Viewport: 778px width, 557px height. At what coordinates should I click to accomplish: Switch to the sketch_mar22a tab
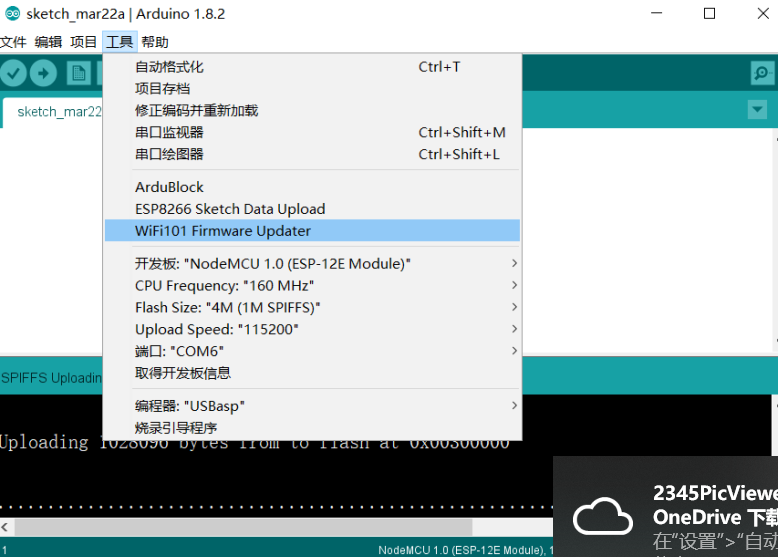(53, 112)
